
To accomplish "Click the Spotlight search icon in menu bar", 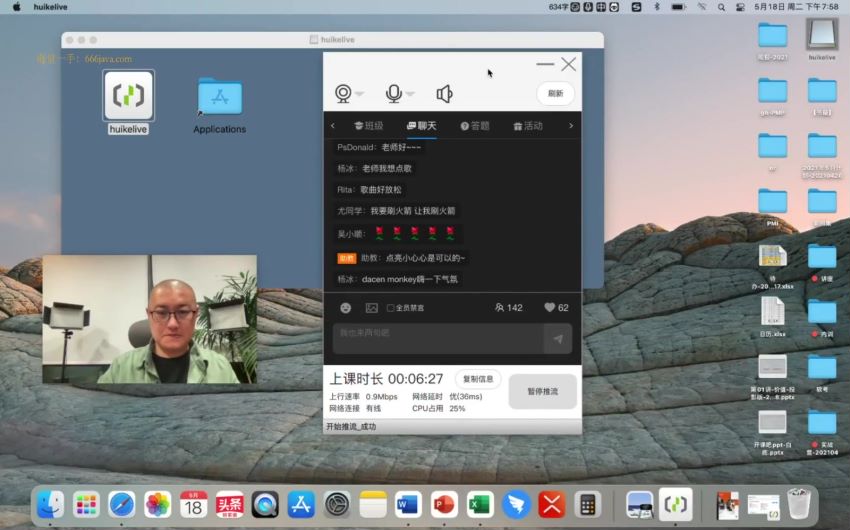I will (x=722, y=7).
